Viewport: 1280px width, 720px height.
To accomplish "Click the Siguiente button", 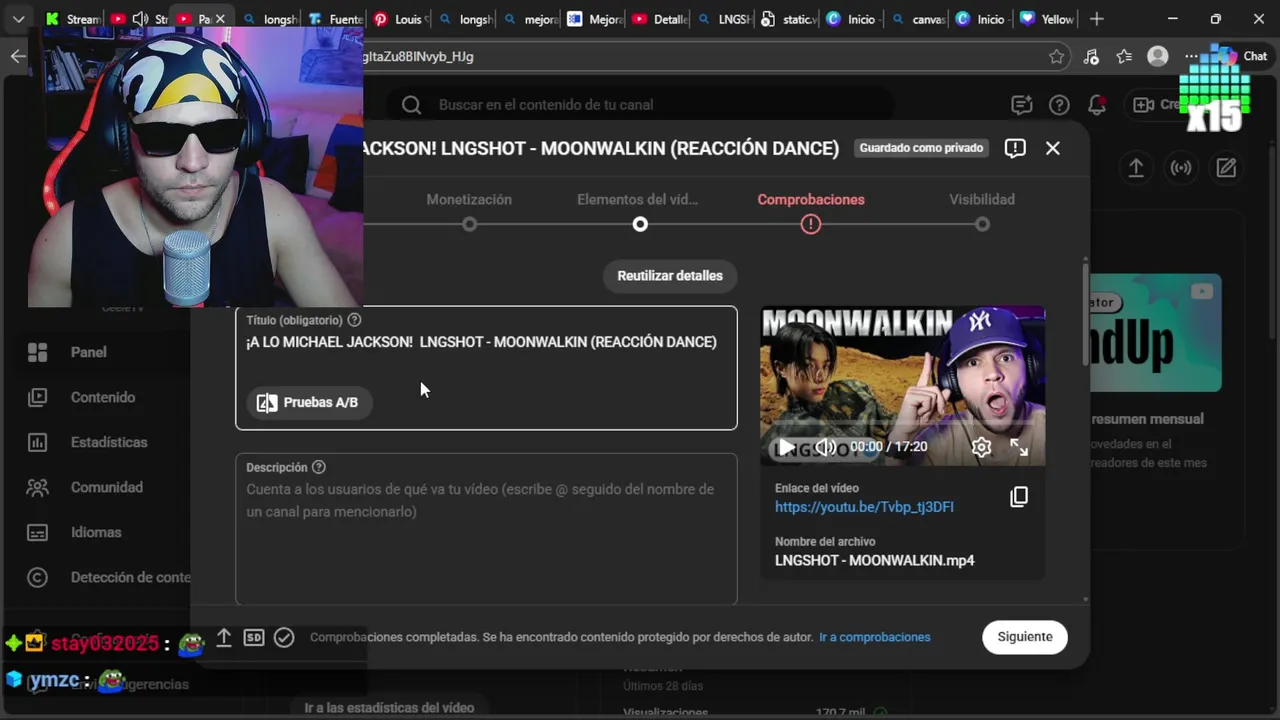I will 1025,637.
